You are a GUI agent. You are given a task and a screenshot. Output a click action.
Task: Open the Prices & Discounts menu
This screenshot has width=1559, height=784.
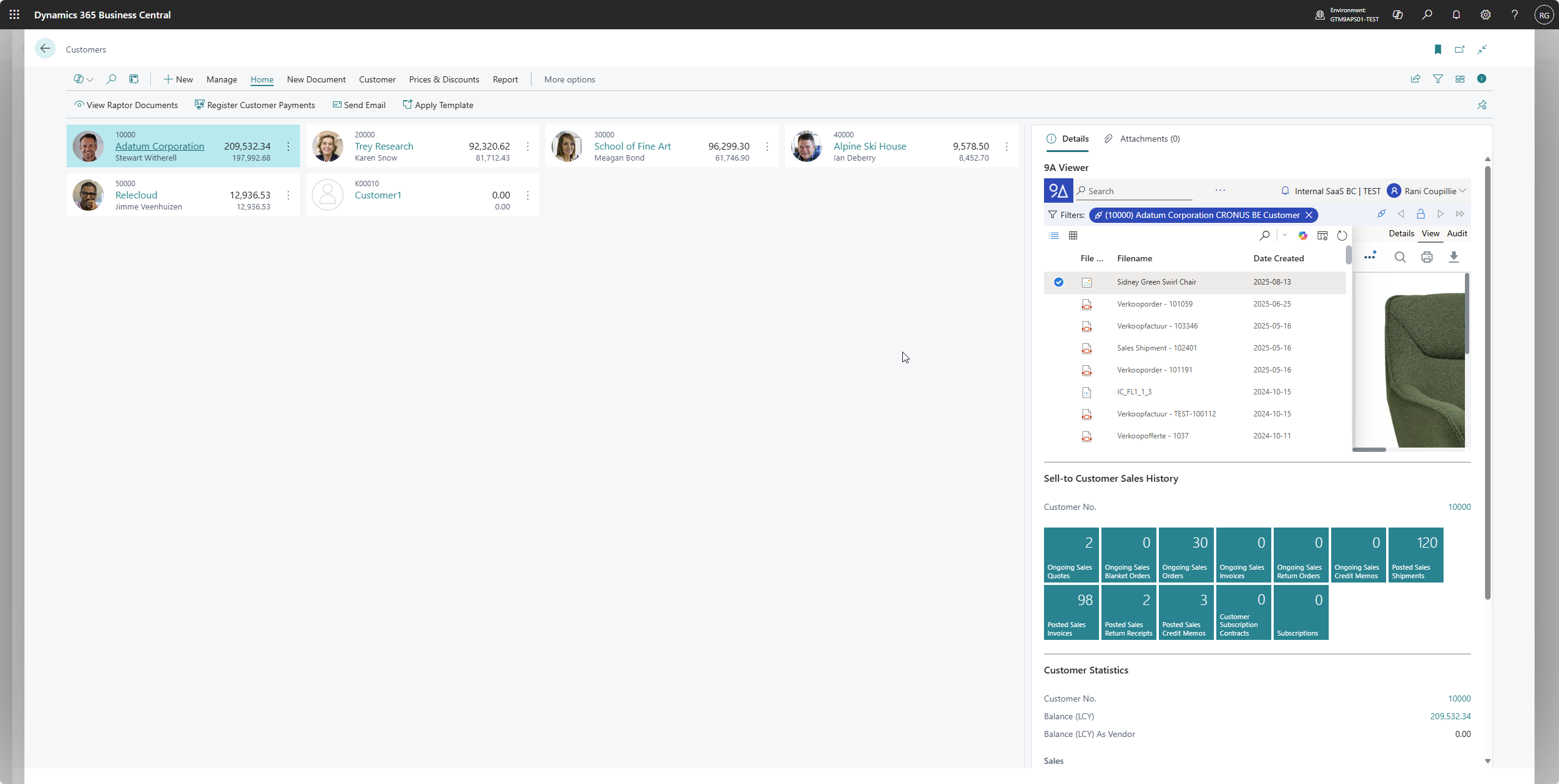tap(444, 79)
